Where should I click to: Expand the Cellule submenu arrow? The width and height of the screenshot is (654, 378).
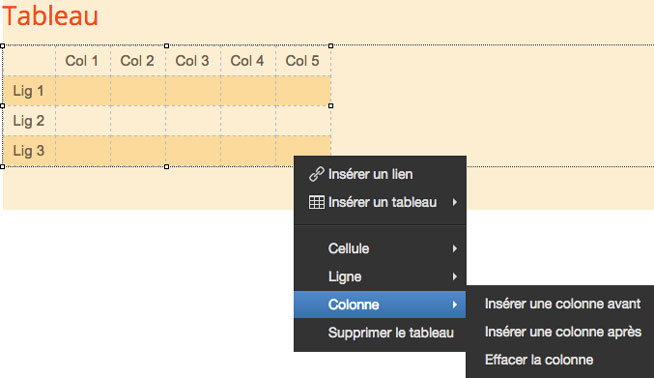tap(455, 249)
